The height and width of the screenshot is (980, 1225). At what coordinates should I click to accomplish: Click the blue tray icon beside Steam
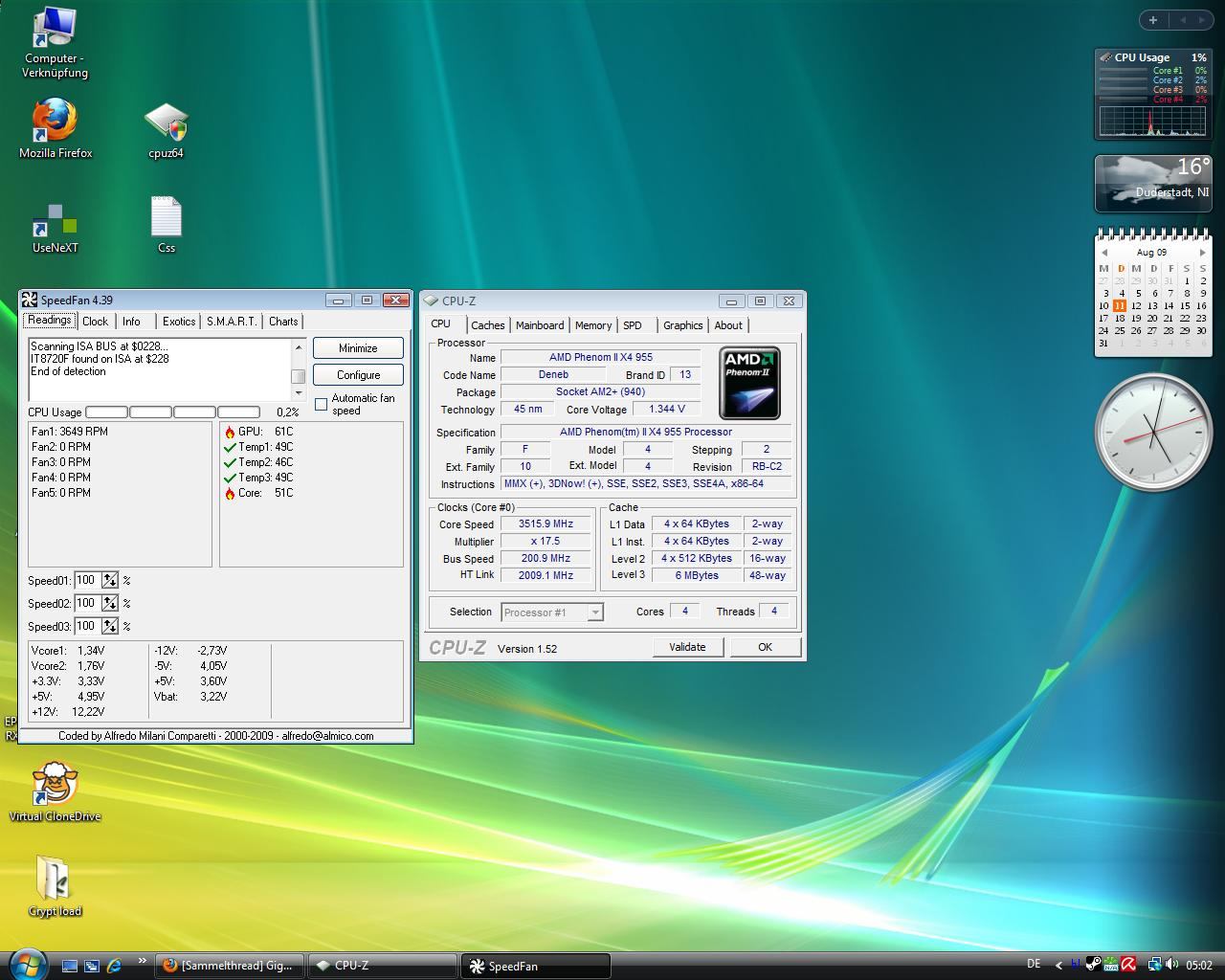pyautogui.click(x=1076, y=964)
